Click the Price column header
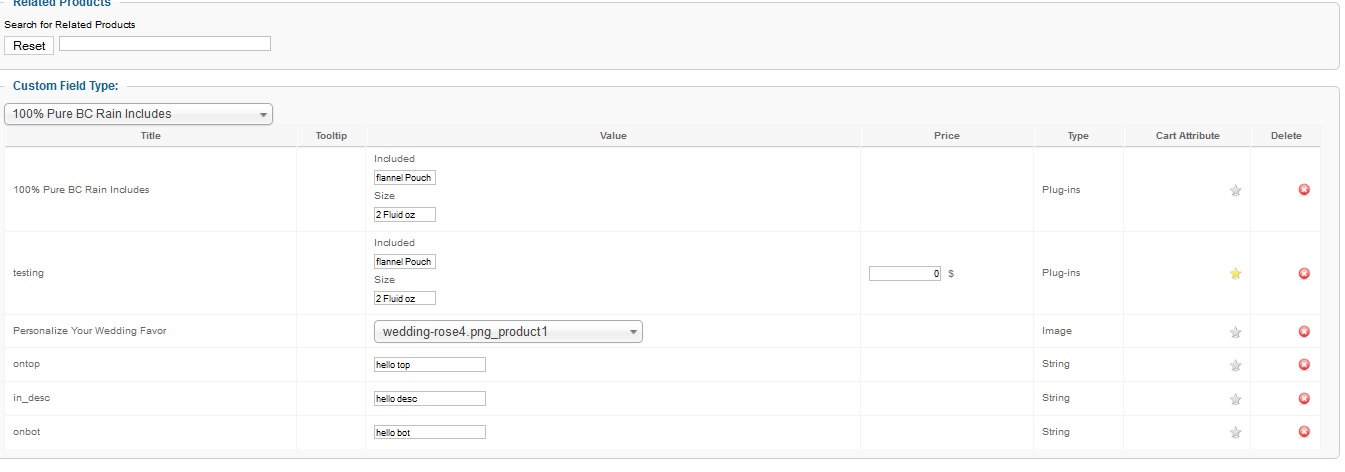The image size is (1345, 472). click(947, 136)
